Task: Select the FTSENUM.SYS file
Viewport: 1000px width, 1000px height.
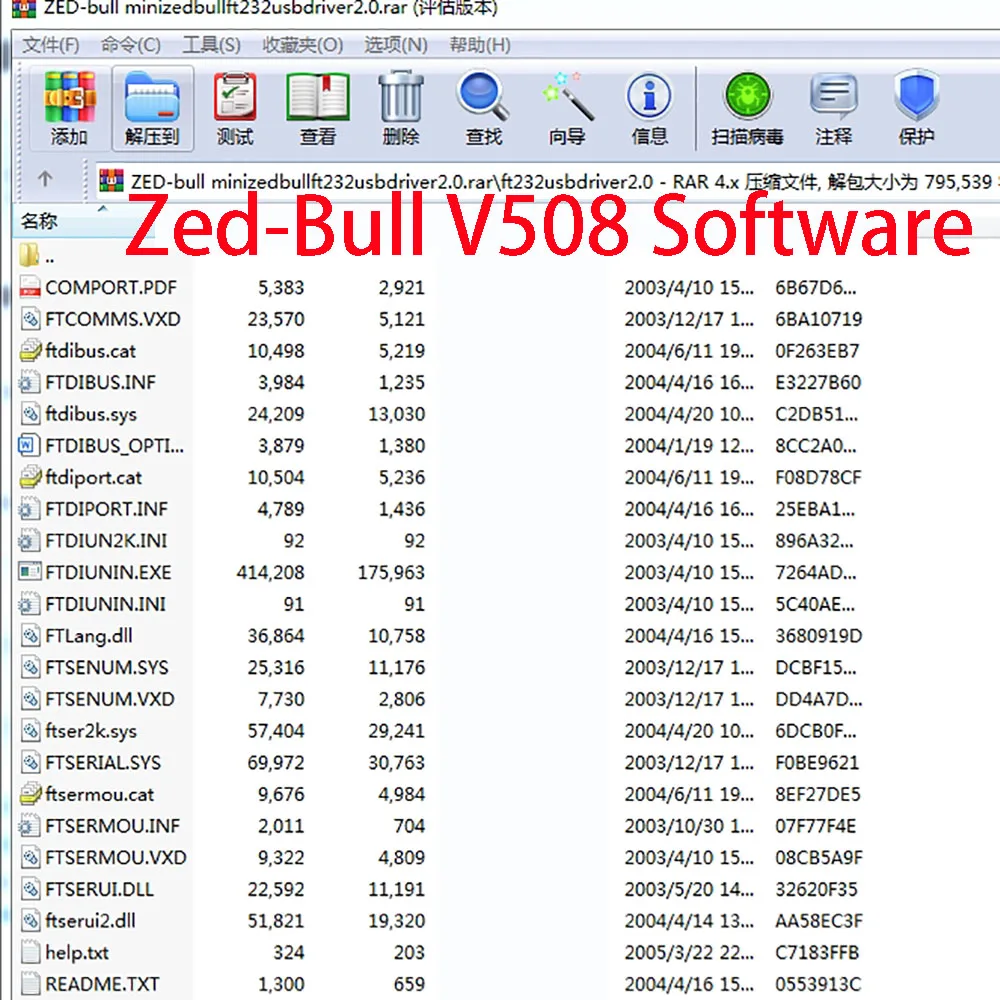Action: pyautogui.click(x=107, y=667)
